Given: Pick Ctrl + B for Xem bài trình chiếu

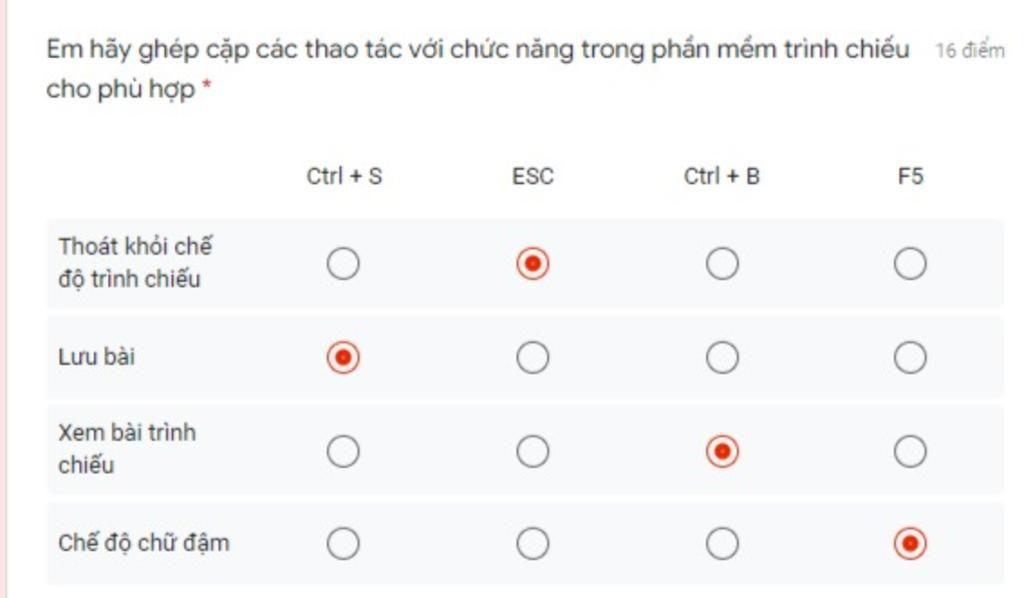Looking at the screenshot, I should coord(722,452).
